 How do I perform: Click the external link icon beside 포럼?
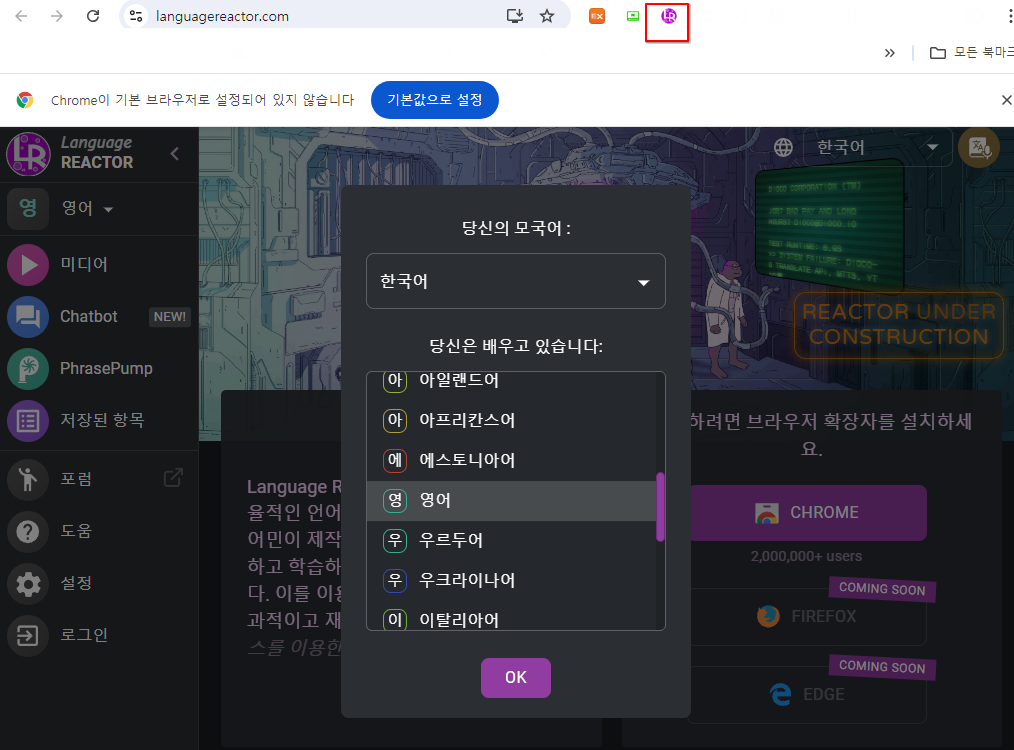tap(173, 478)
